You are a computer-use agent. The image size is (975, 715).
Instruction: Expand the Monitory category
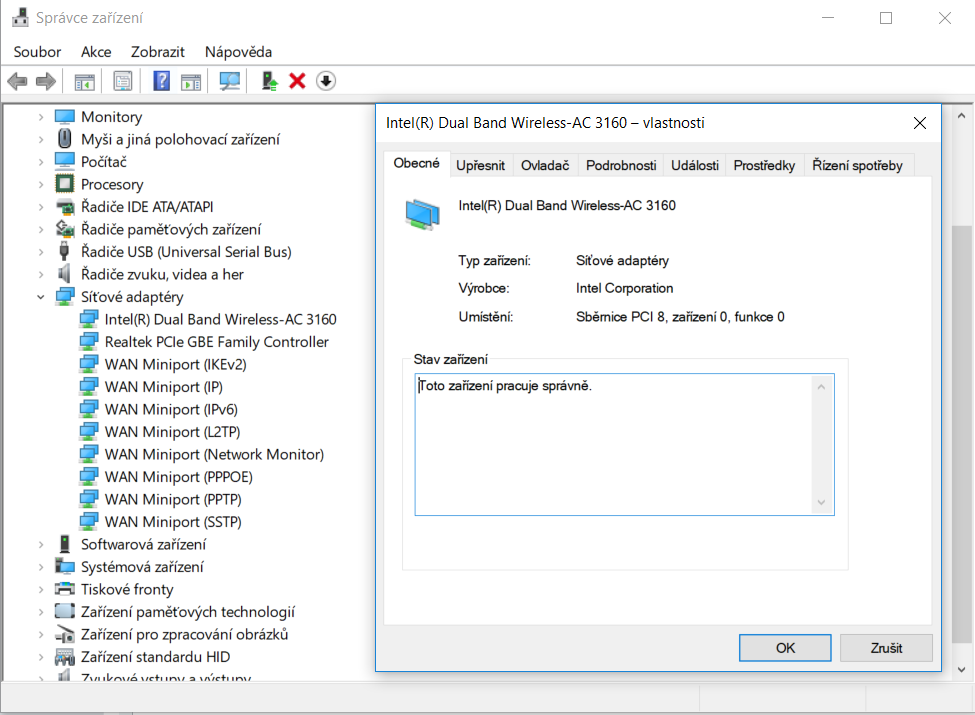pos(41,117)
